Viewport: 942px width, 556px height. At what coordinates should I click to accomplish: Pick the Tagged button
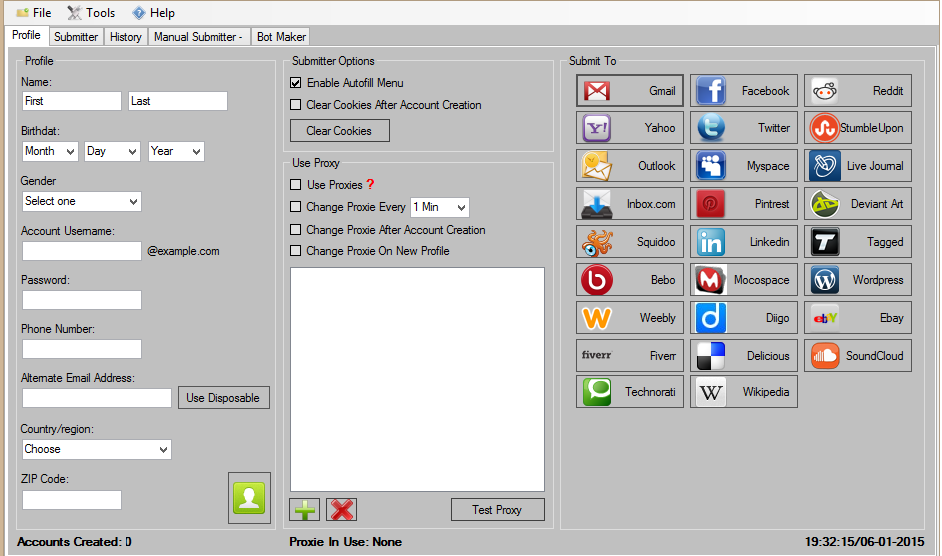[x=858, y=242]
